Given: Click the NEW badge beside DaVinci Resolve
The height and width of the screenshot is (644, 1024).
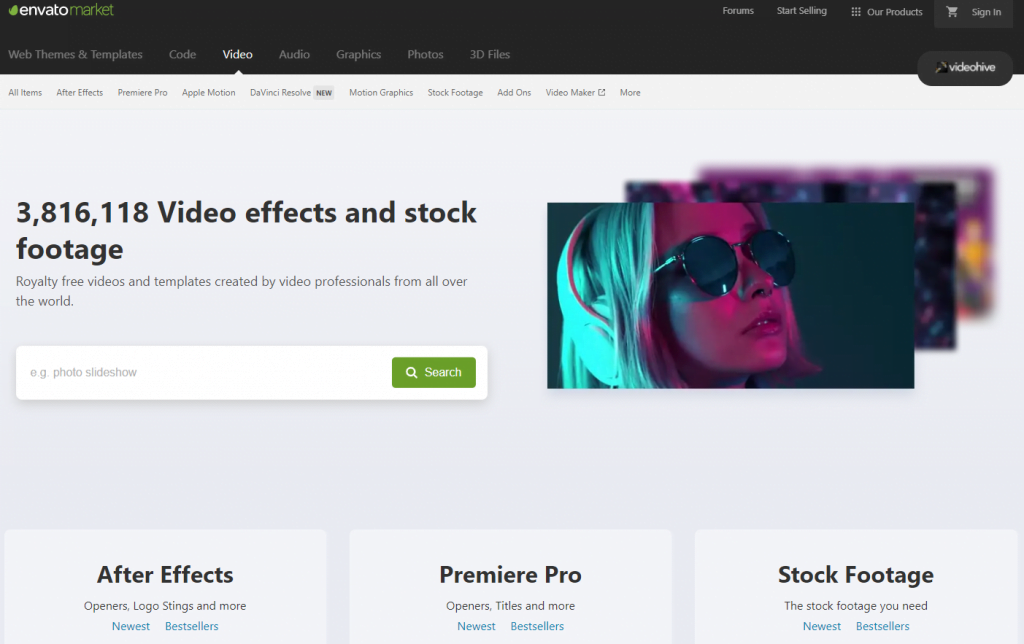Looking at the screenshot, I should pos(324,93).
